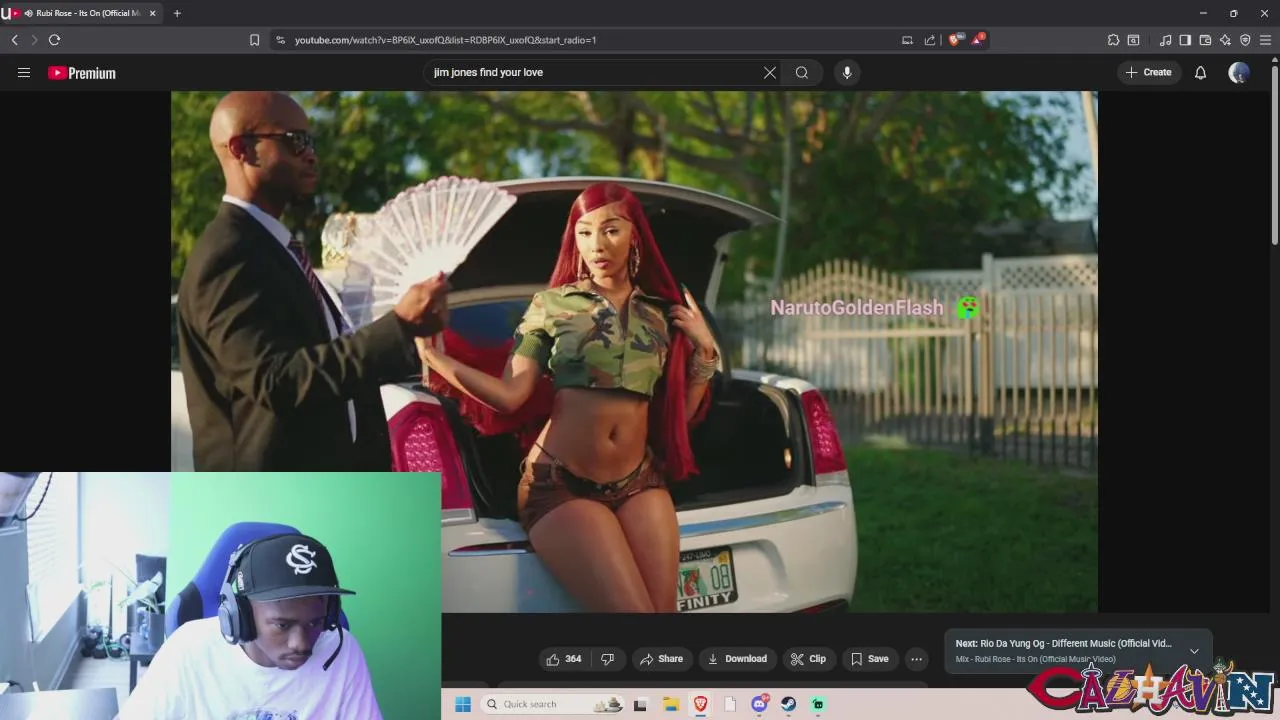Open Brave Shields lion icon
The height and width of the screenshot is (720, 1280).
pyautogui.click(x=954, y=40)
